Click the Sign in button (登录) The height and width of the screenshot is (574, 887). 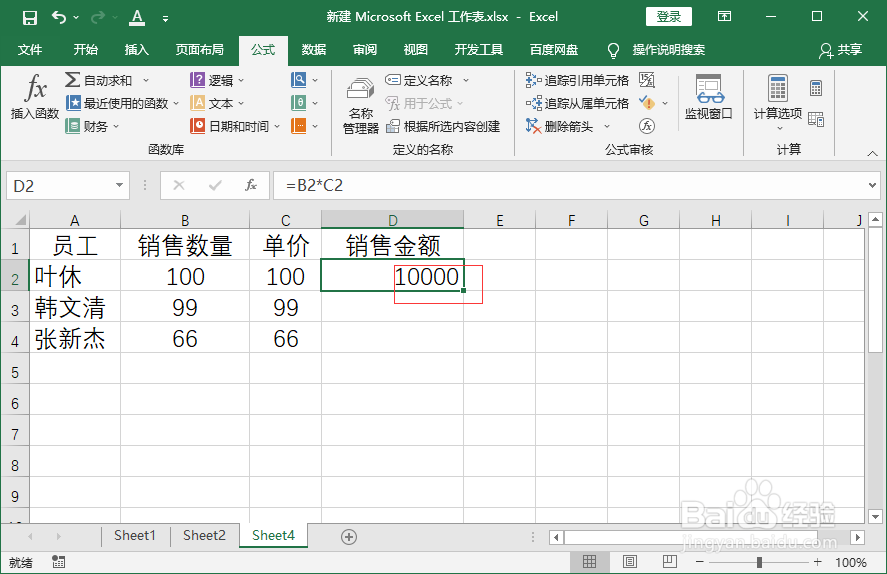point(669,16)
